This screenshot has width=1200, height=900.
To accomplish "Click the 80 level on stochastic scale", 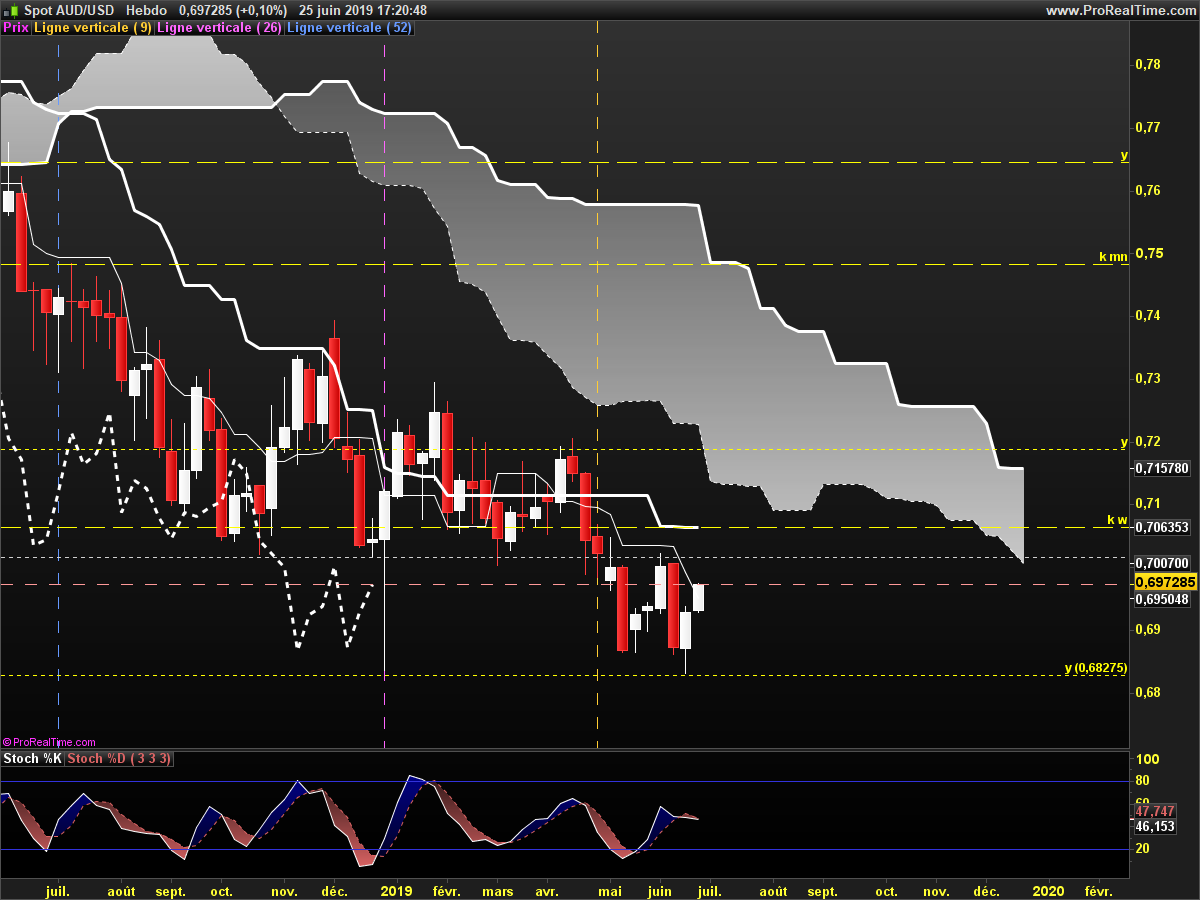I will (x=1142, y=781).
